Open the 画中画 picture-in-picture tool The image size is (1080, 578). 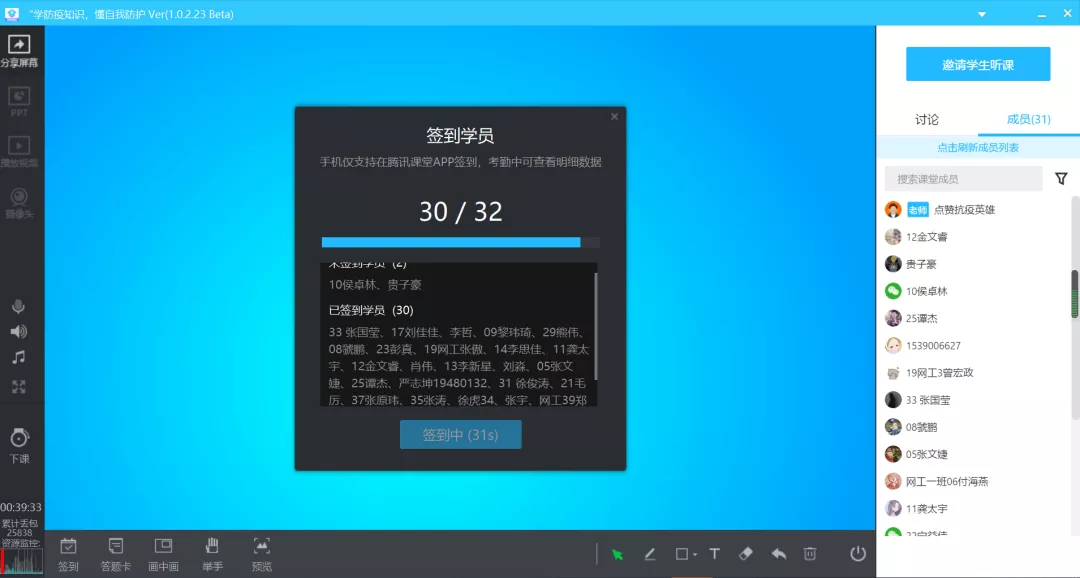[x=163, y=553]
